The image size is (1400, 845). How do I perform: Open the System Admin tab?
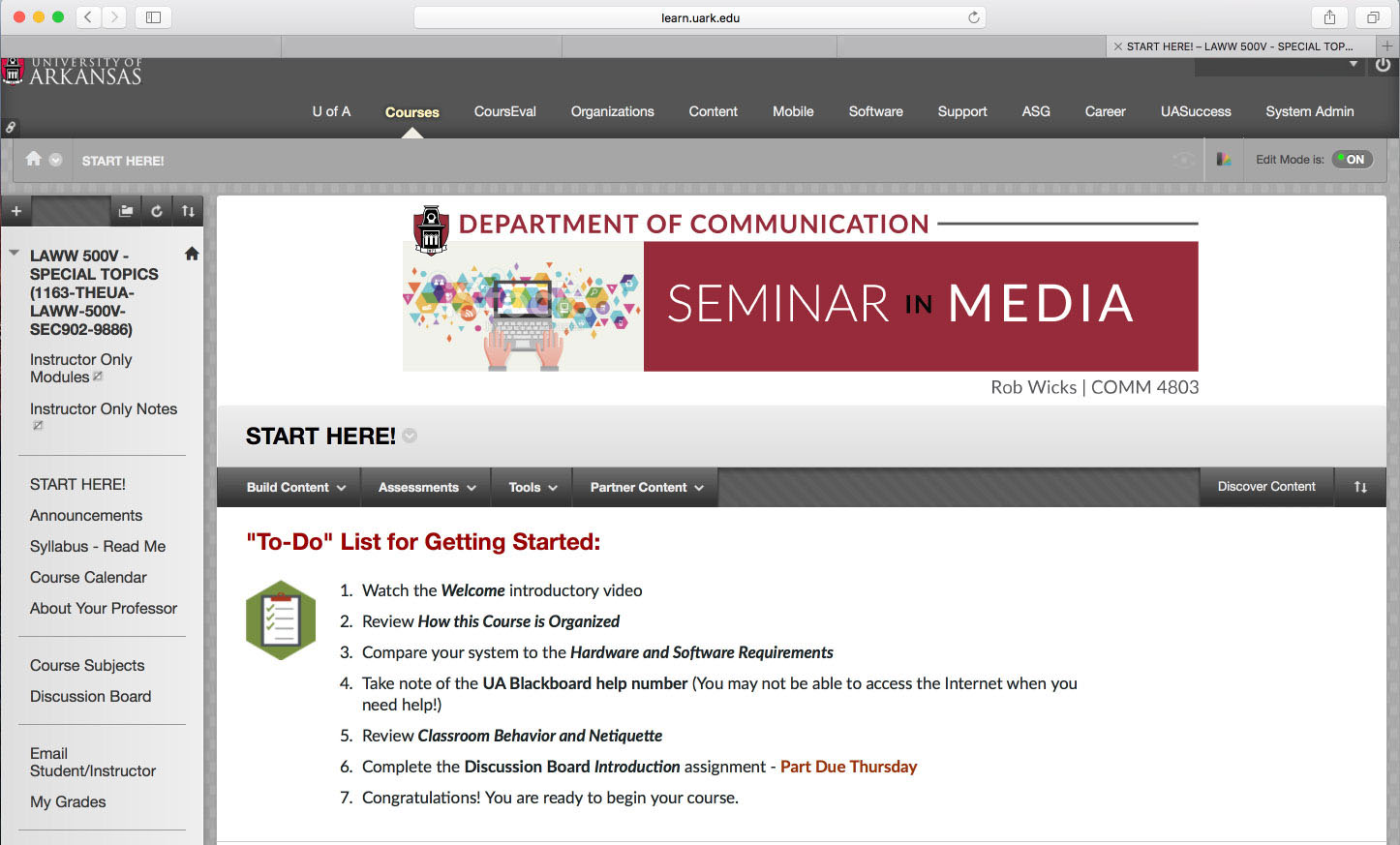point(1310,111)
